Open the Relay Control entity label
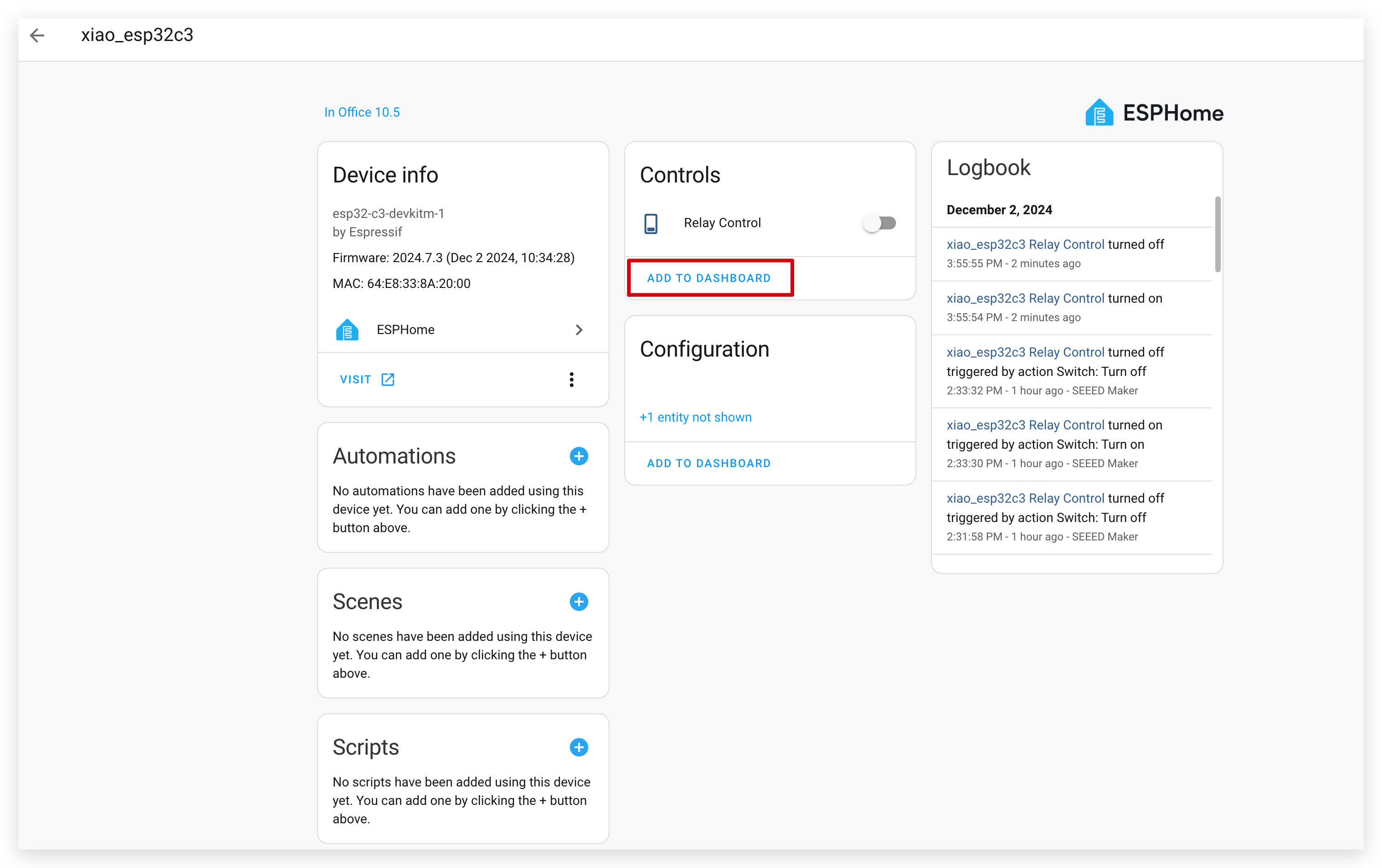 point(722,223)
